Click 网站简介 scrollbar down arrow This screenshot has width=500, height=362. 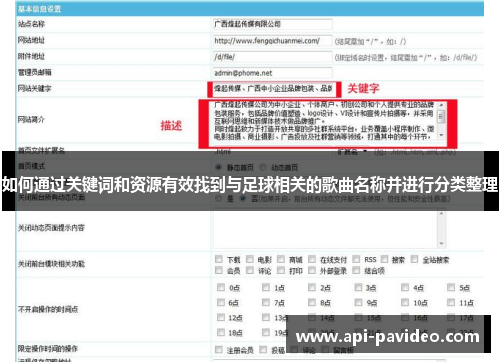(441, 135)
